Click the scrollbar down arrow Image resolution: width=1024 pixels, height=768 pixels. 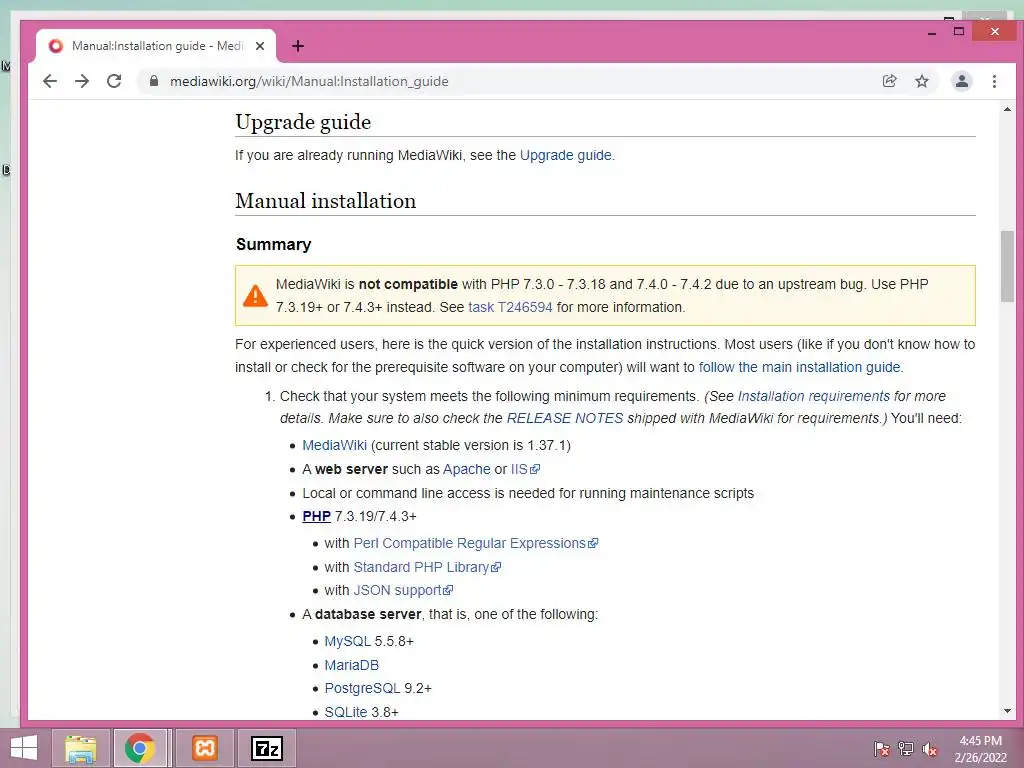pyautogui.click(x=1007, y=711)
